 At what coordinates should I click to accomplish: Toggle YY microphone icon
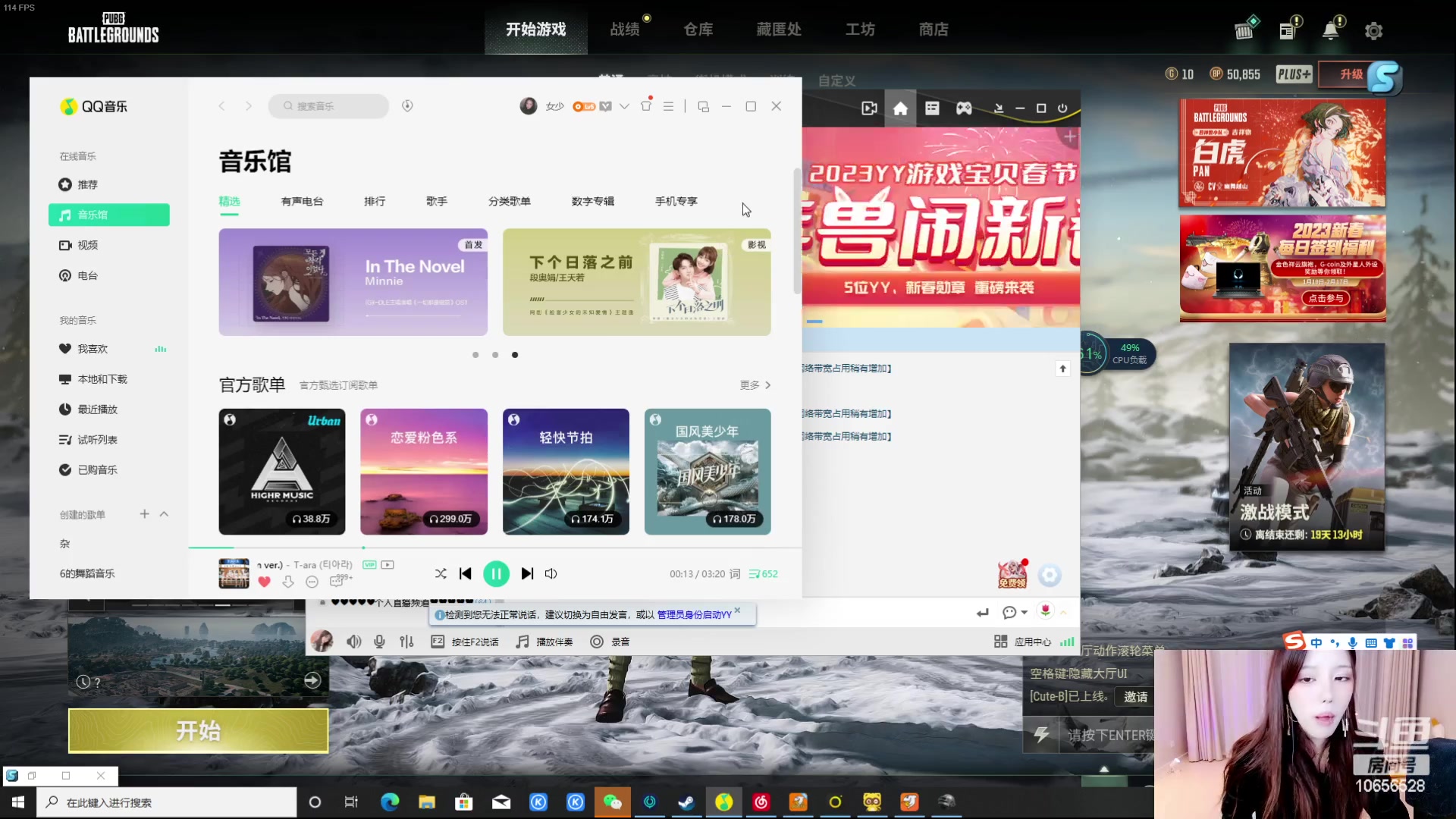coord(379,642)
